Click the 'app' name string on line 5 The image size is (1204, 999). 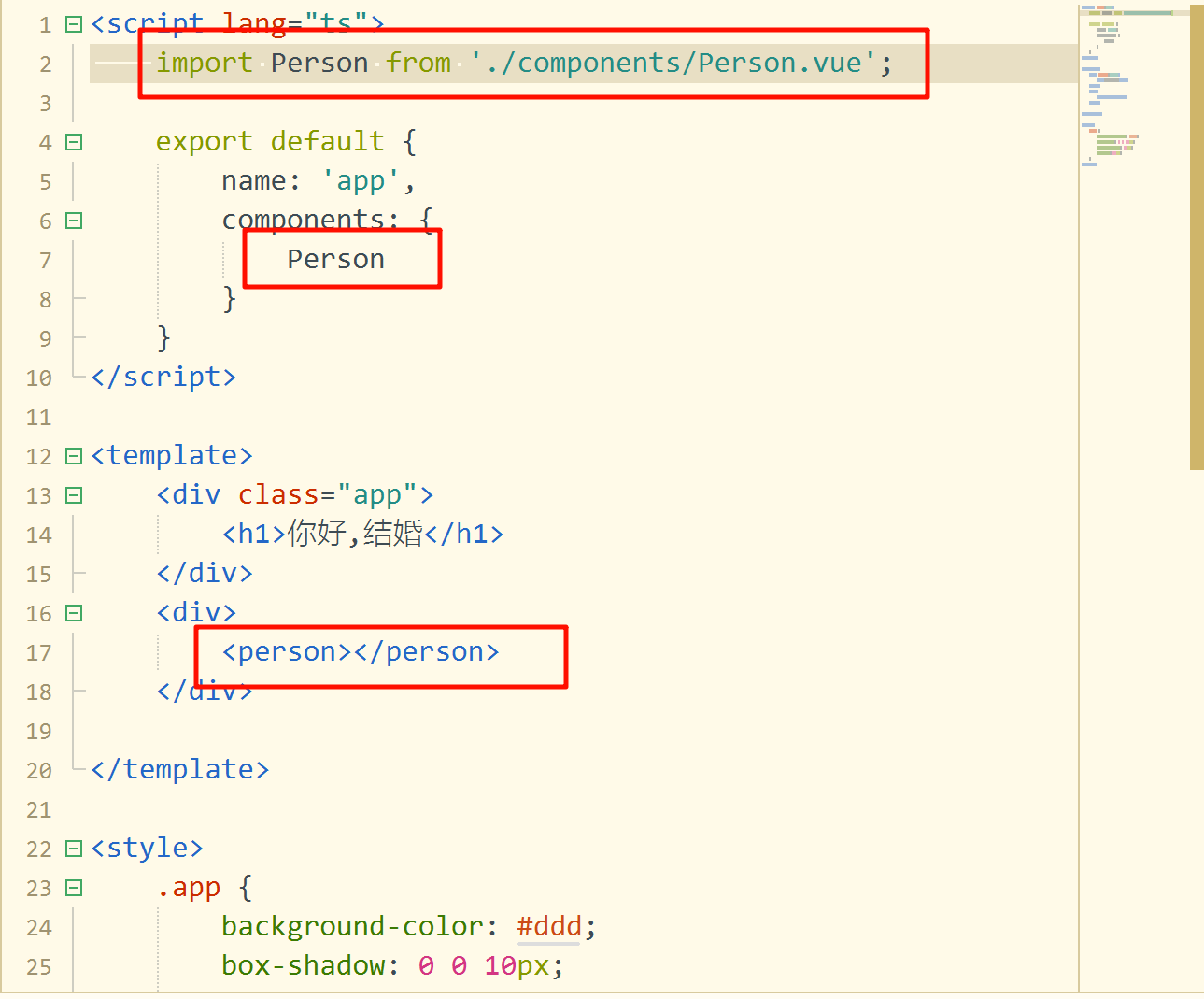pos(361,181)
